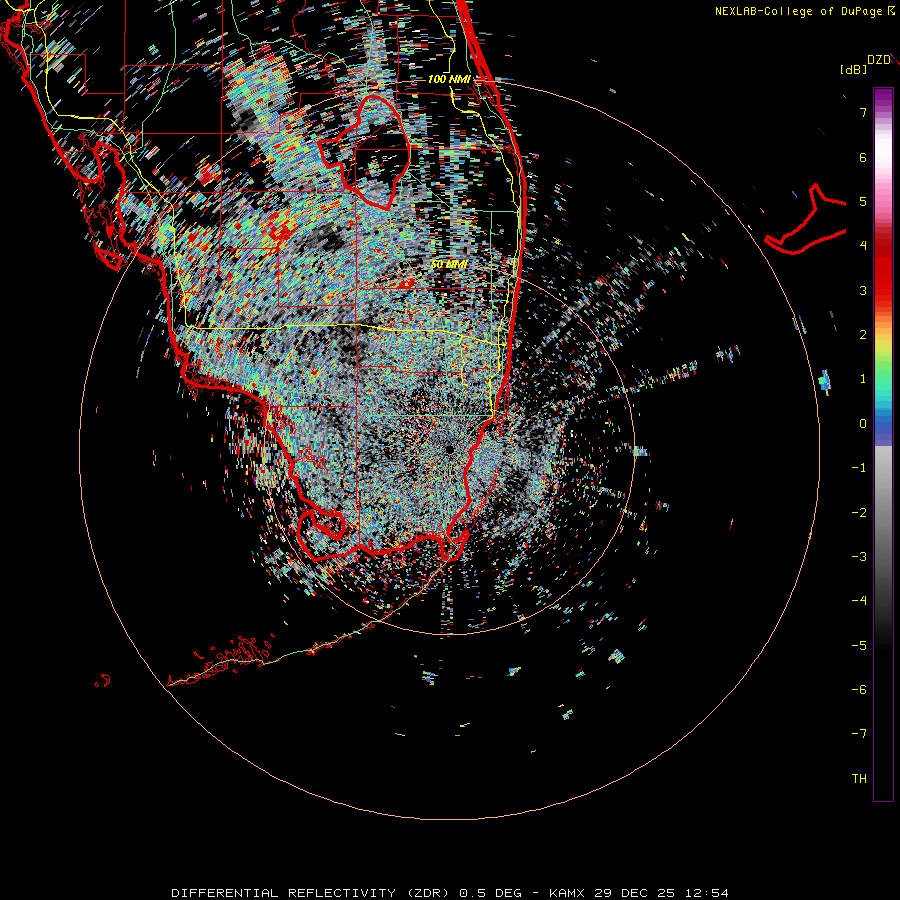900x900 pixels.
Task: Click the 4 value on the scale
Action: tap(863, 246)
